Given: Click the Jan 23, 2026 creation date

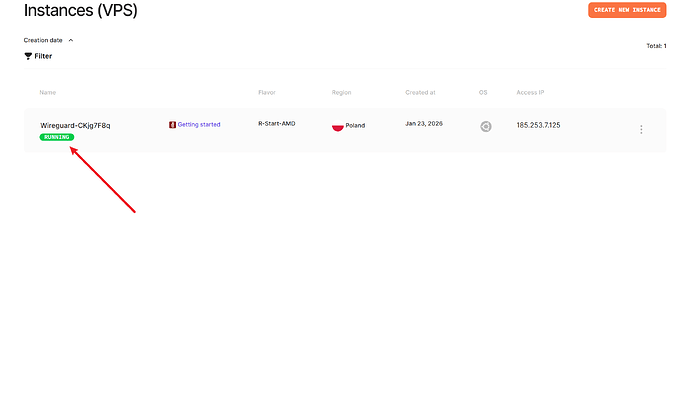Looking at the screenshot, I should (424, 124).
